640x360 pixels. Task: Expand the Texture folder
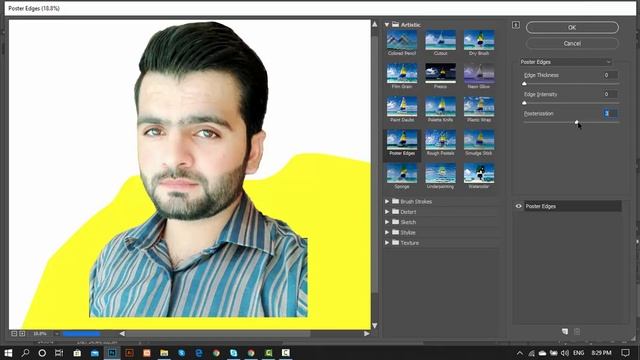387,243
